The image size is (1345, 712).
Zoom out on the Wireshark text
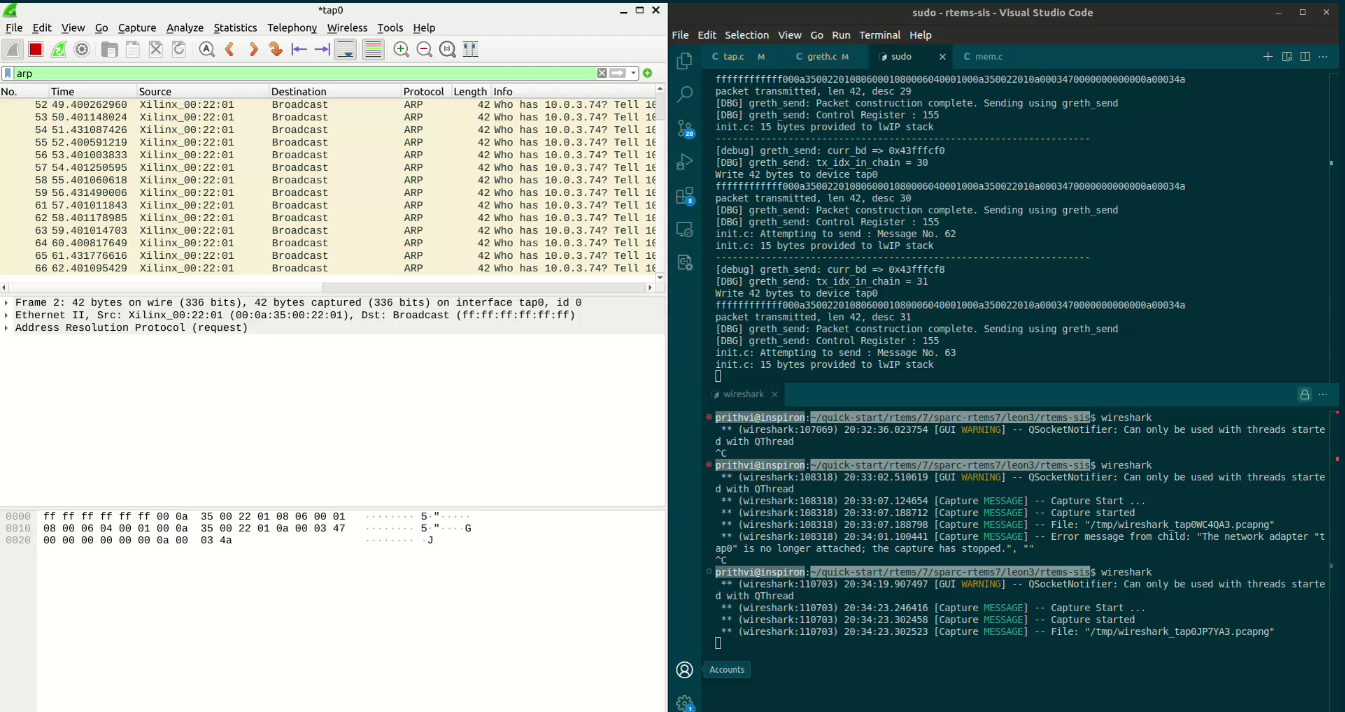(424, 49)
